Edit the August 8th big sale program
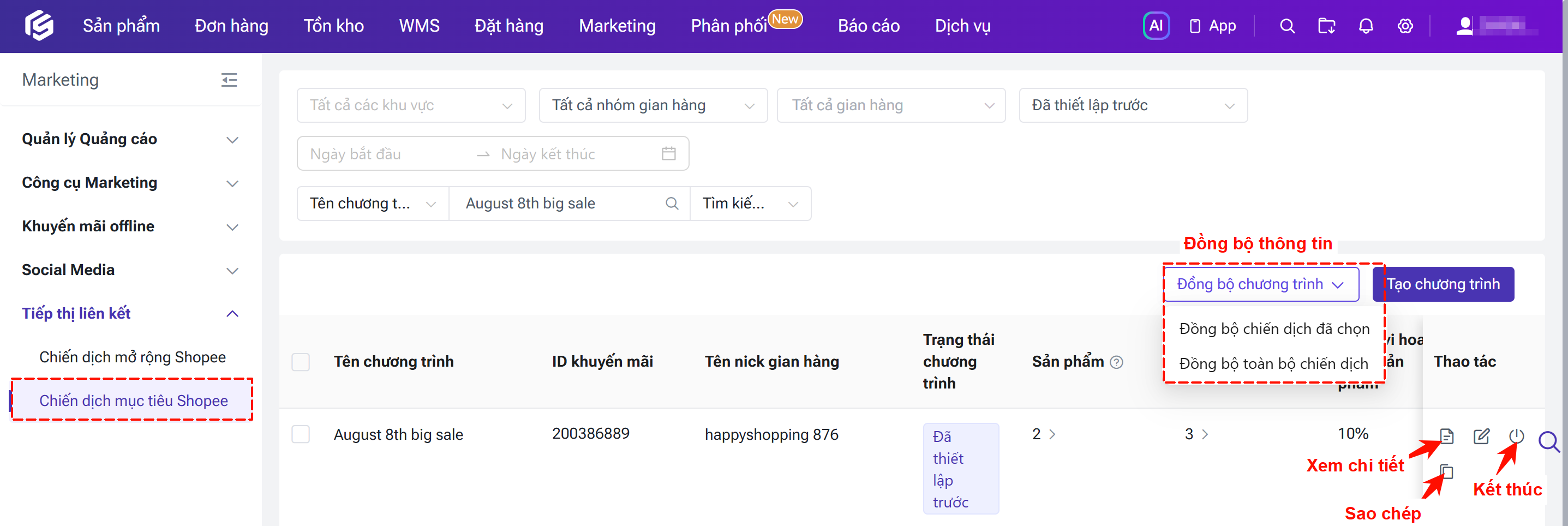The width and height of the screenshot is (1568, 526). (1481, 436)
